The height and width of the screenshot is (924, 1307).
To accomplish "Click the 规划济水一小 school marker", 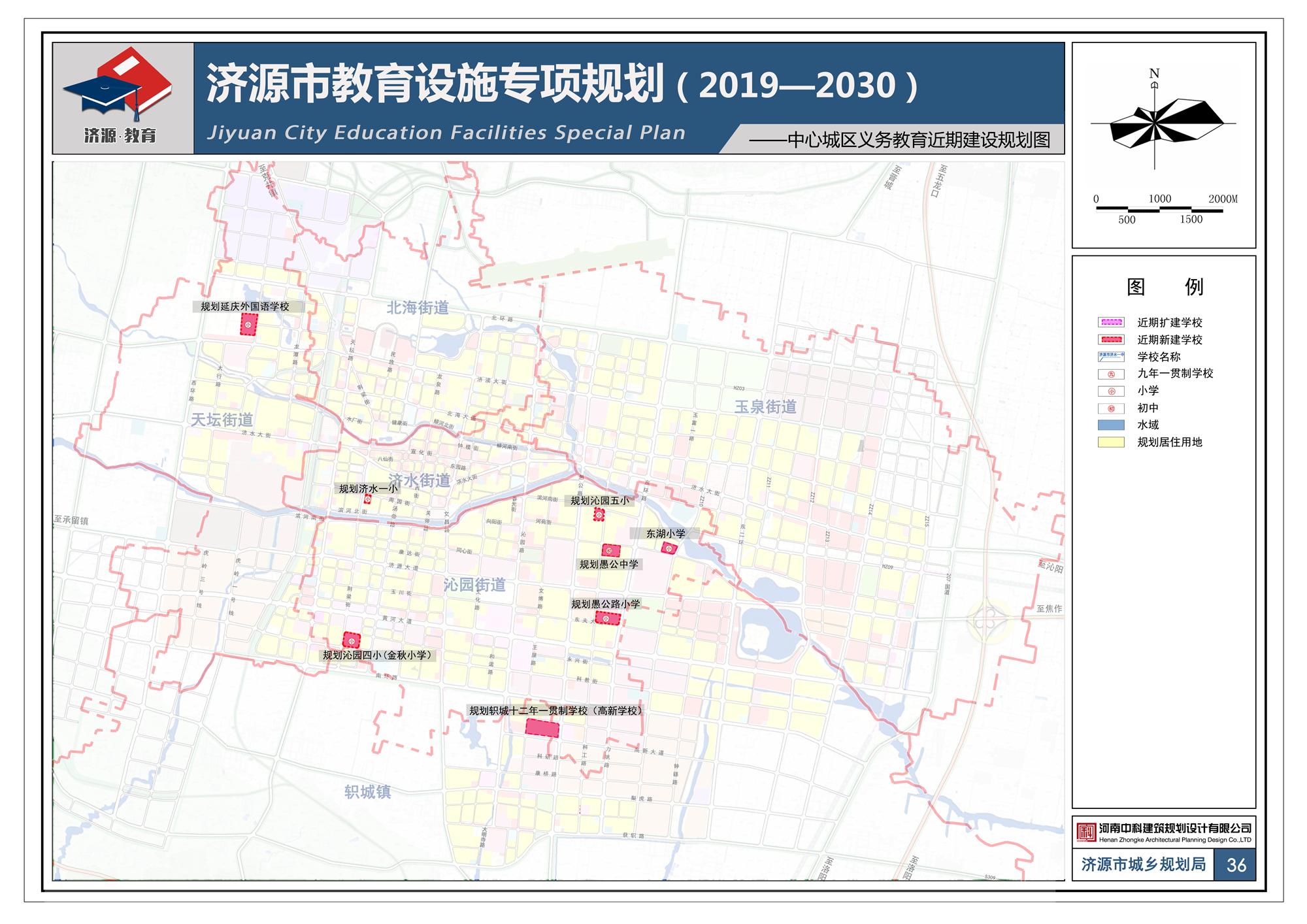I will 367,499.
